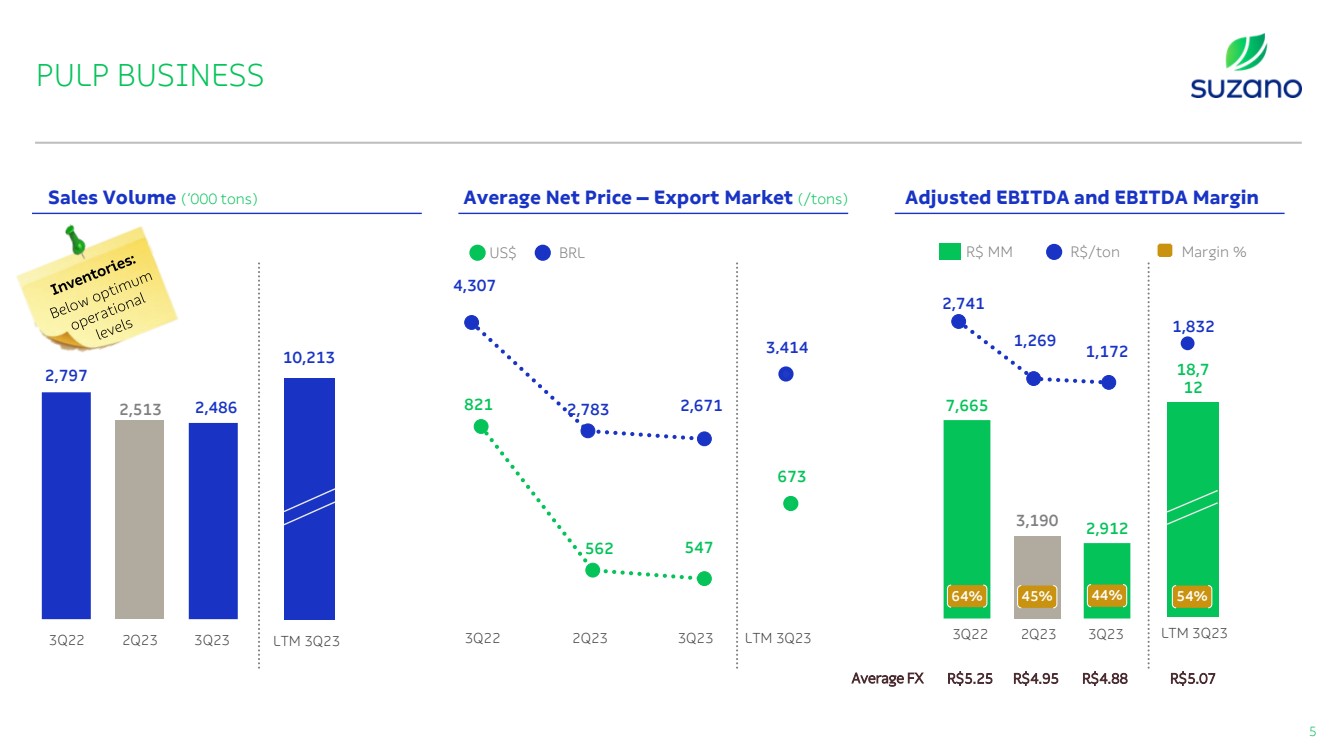The width and height of the screenshot is (1333, 749).
Task: Click the R$4.95 average FX value
Action: 1036,679
